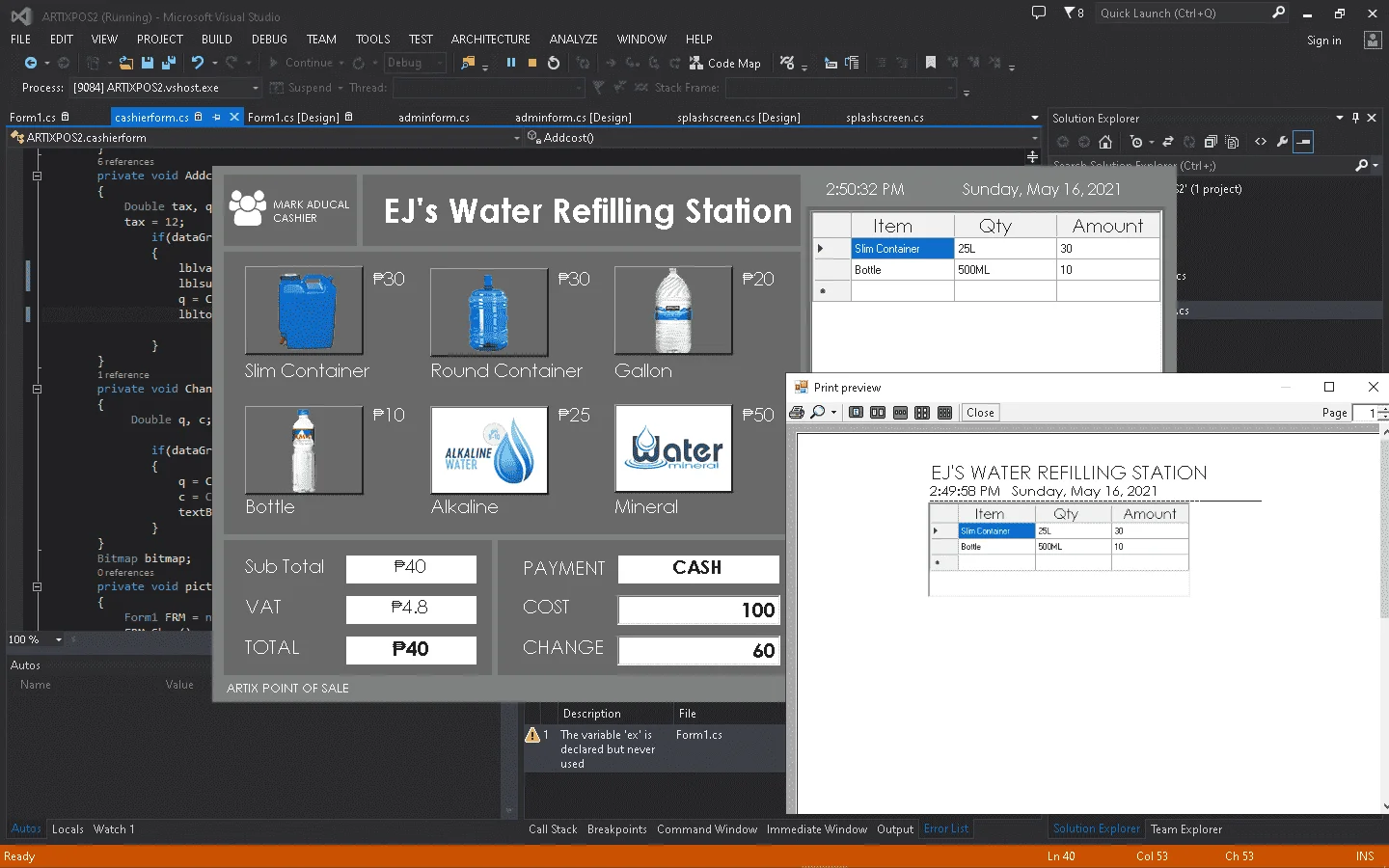This screenshot has width=1389, height=868.
Task: Close the cashierform.cs tab with X
Action: tap(234, 117)
